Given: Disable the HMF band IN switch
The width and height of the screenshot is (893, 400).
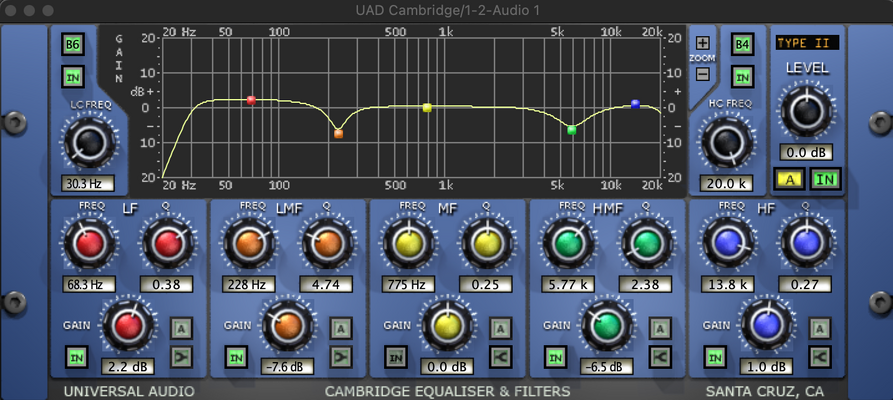Looking at the screenshot, I should pyautogui.click(x=554, y=357).
